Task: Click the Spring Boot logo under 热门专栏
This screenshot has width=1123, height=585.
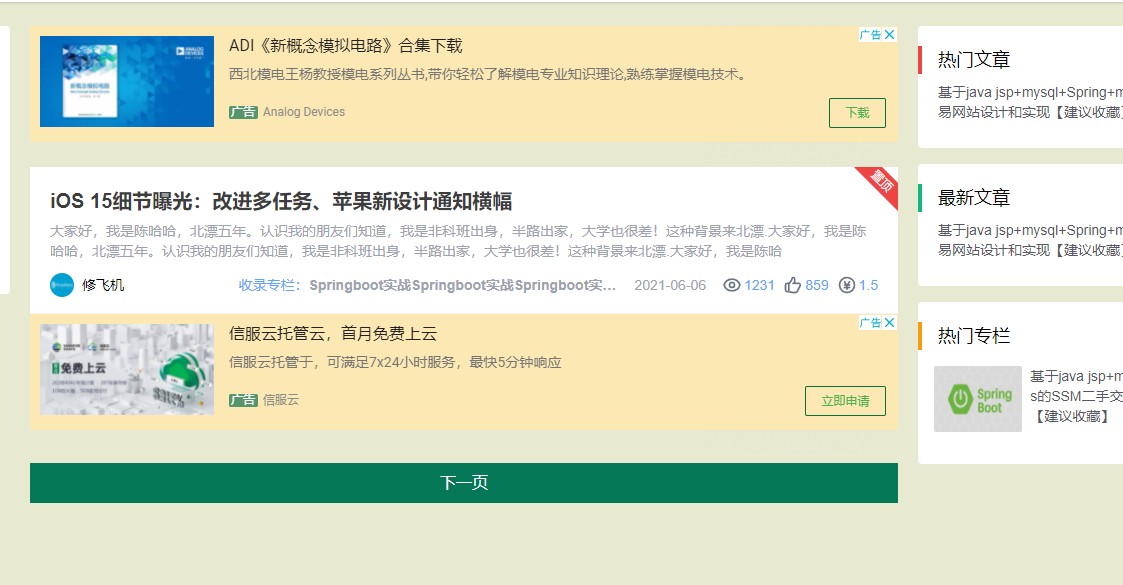Action: coord(977,400)
